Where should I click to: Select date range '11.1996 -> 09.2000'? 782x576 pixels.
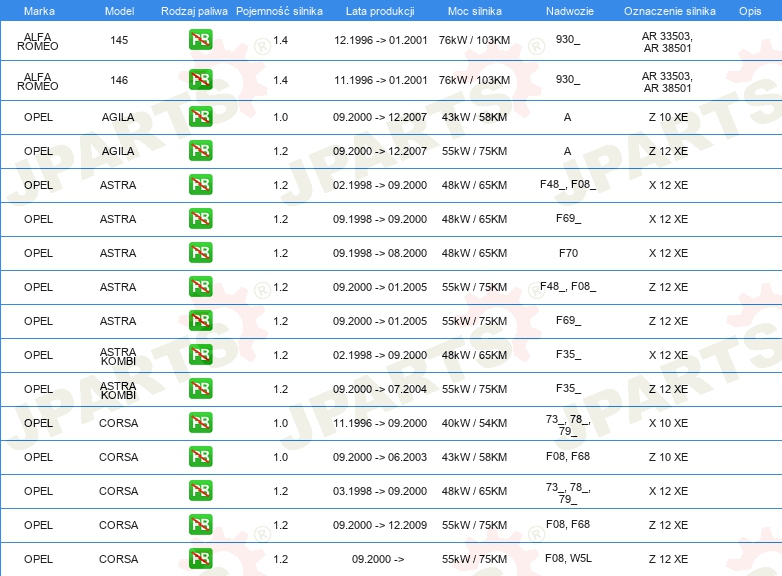[x=380, y=423]
